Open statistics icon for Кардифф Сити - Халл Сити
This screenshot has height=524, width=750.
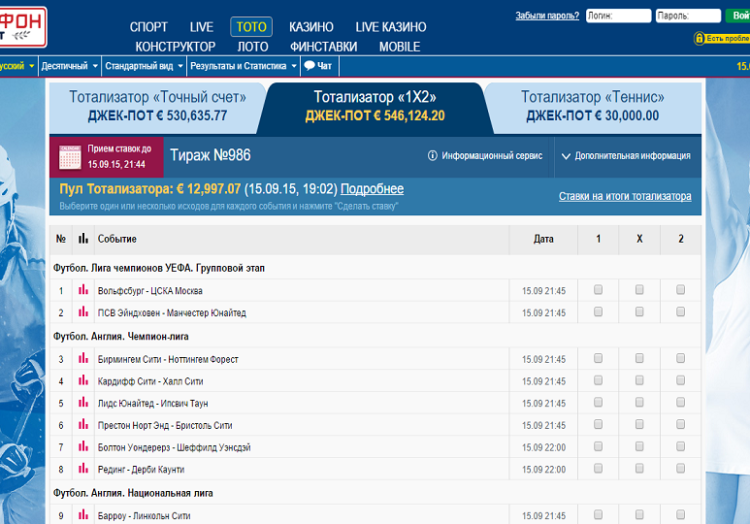pyautogui.click(x=83, y=380)
